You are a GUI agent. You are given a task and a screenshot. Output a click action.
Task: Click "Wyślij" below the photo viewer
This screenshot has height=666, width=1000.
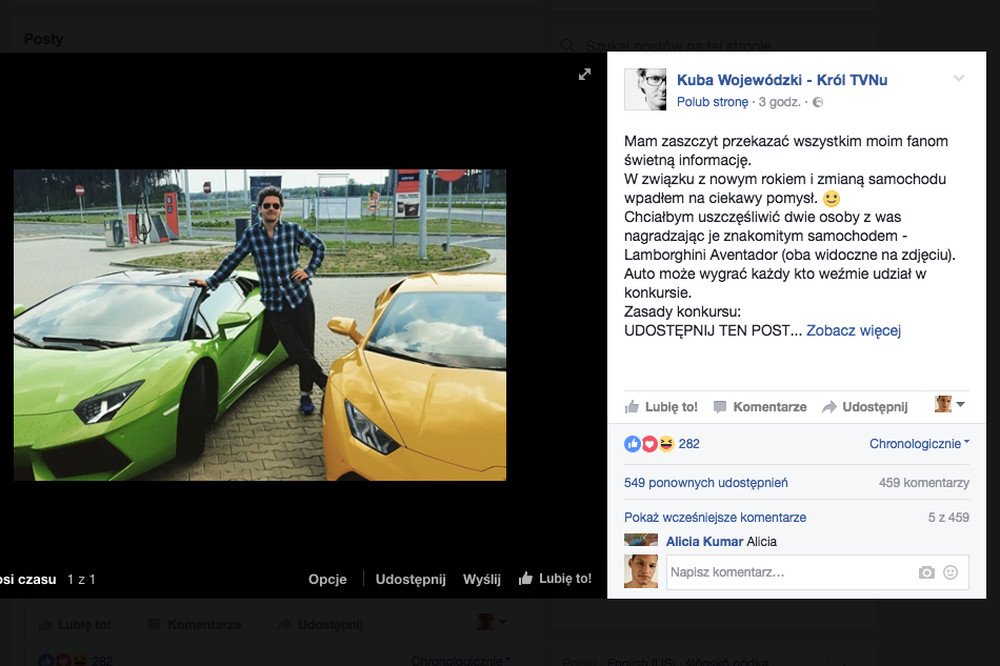click(482, 579)
